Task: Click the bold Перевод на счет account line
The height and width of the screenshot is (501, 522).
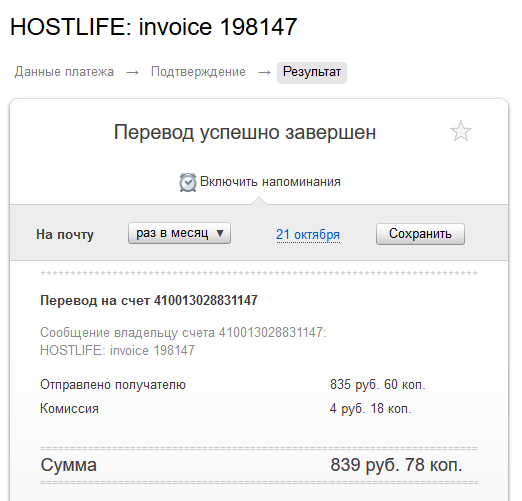Action: (x=149, y=300)
